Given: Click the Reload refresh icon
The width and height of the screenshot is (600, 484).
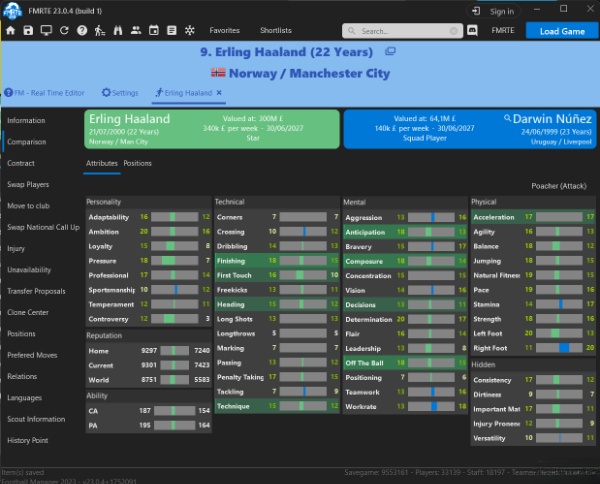Looking at the screenshot, I should (x=64, y=30).
